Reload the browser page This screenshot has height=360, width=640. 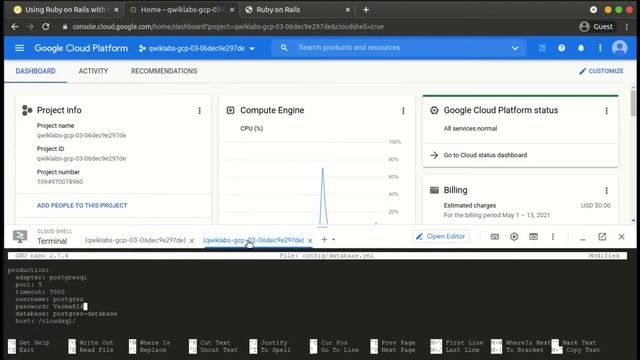pos(46,27)
